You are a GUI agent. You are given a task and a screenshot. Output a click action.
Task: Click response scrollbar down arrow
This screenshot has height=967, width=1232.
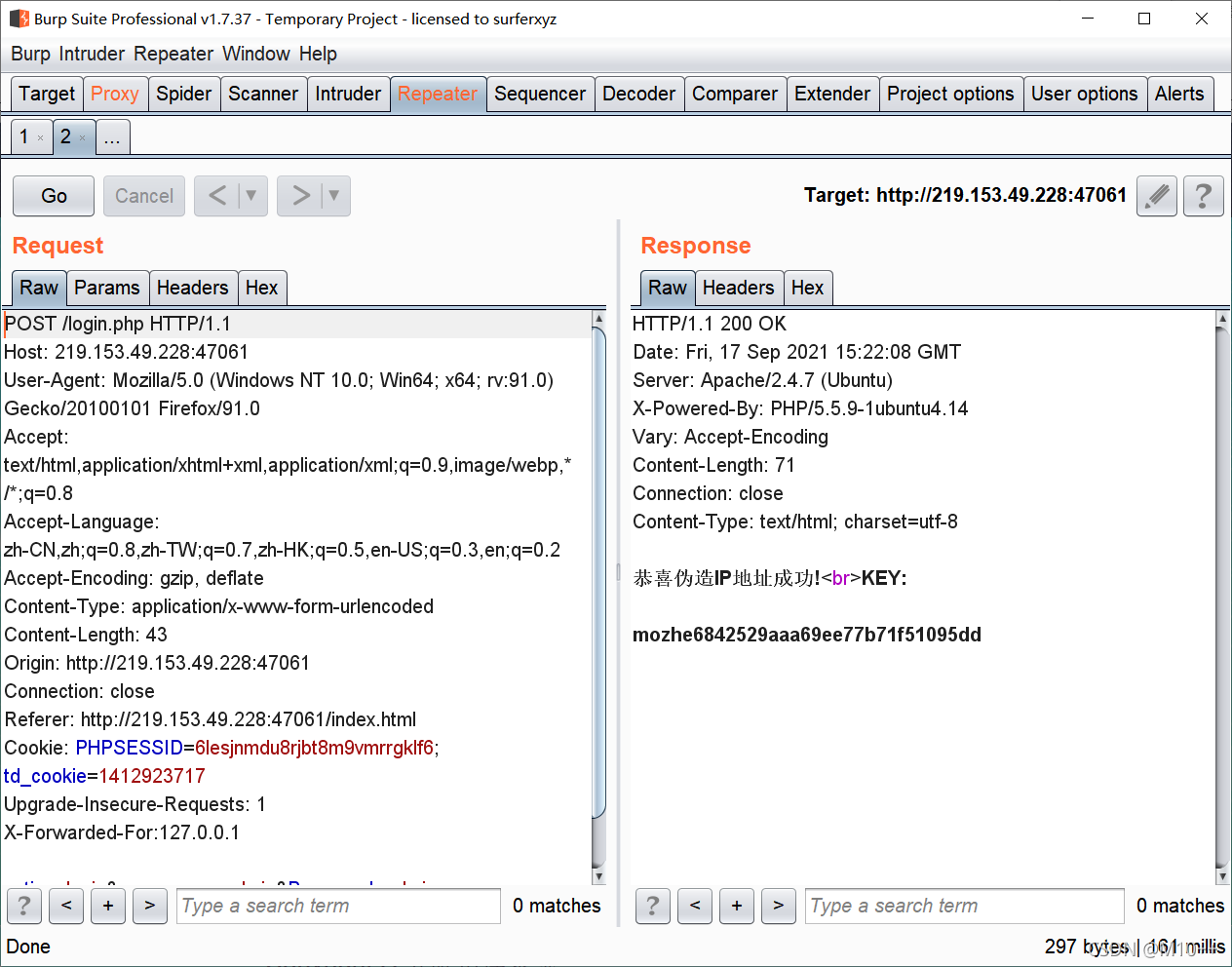pos(1222,876)
